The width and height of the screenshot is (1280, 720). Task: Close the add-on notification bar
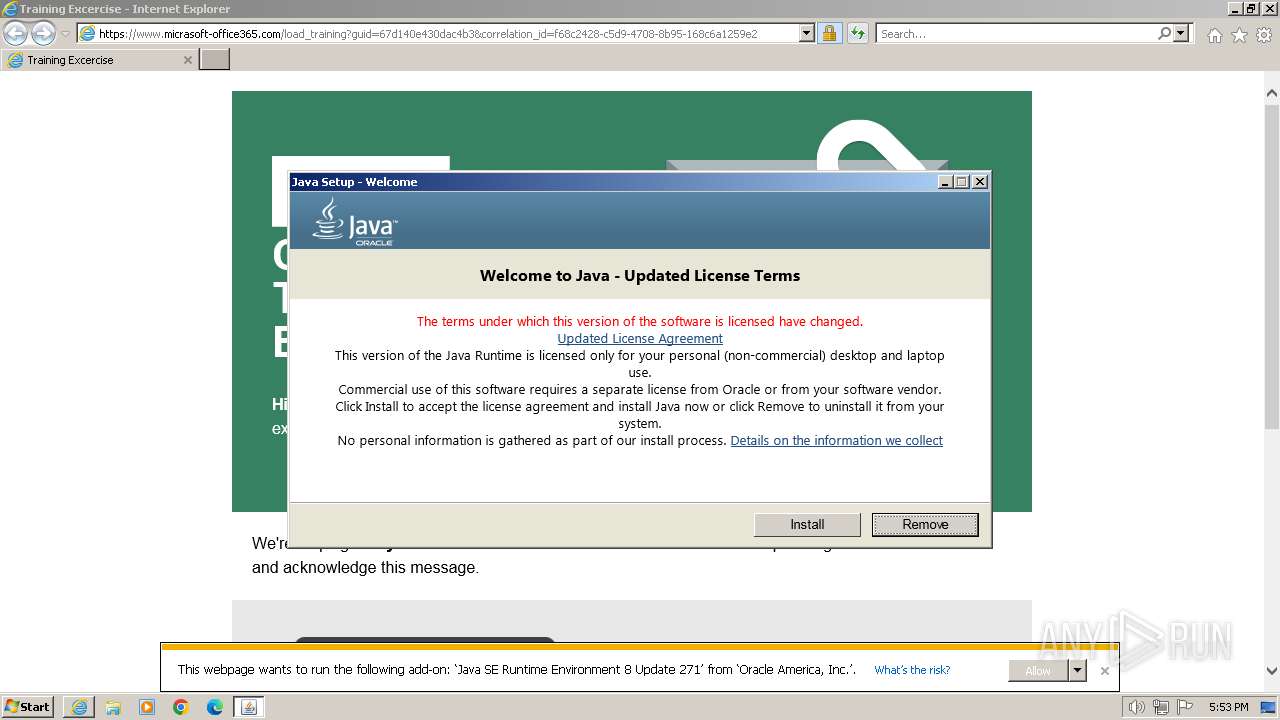[x=1104, y=671]
